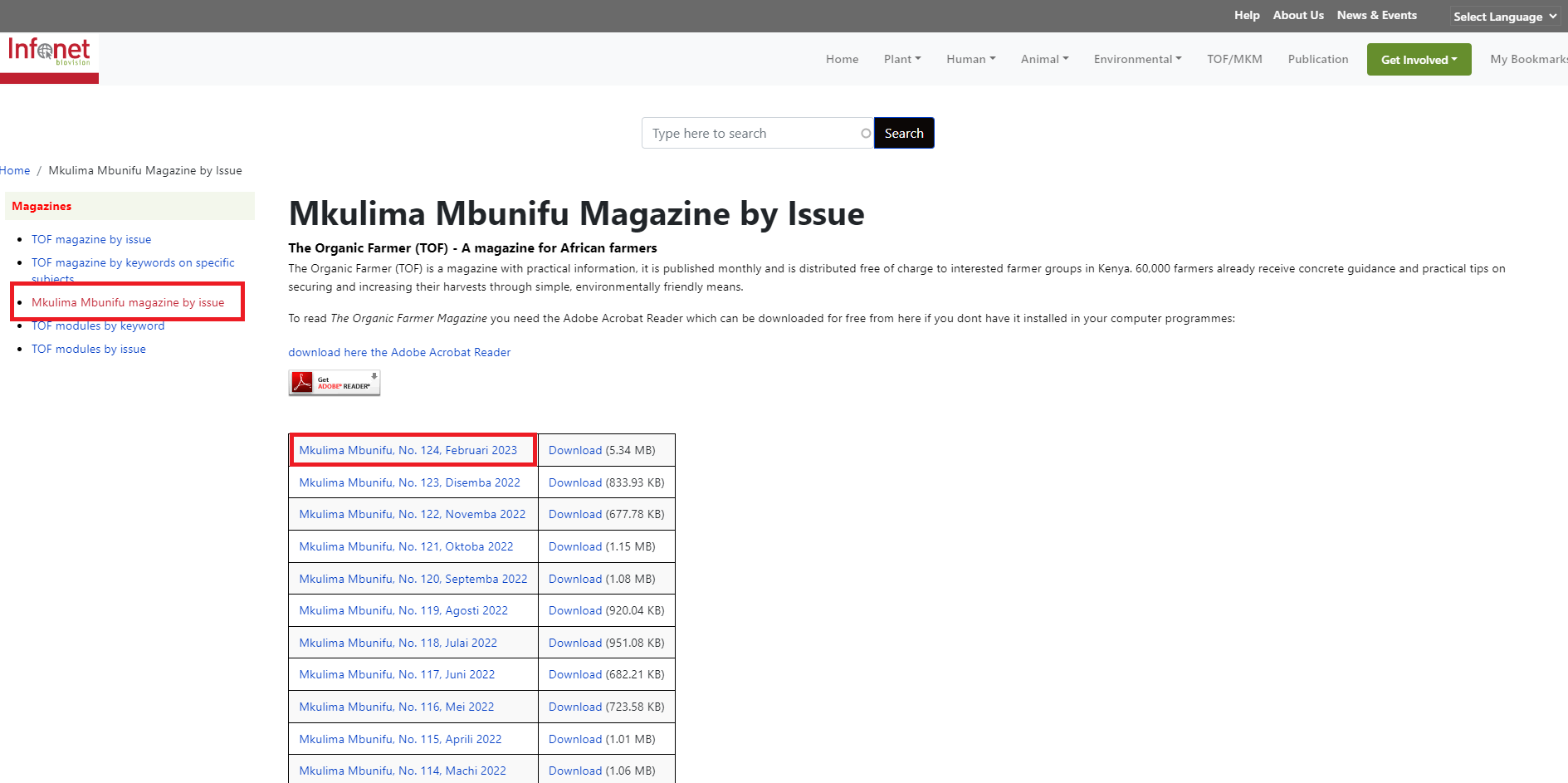Open Mkulima Mbunifu No. 118, Julai 2022
This screenshot has height=783, width=1568.
(x=398, y=643)
